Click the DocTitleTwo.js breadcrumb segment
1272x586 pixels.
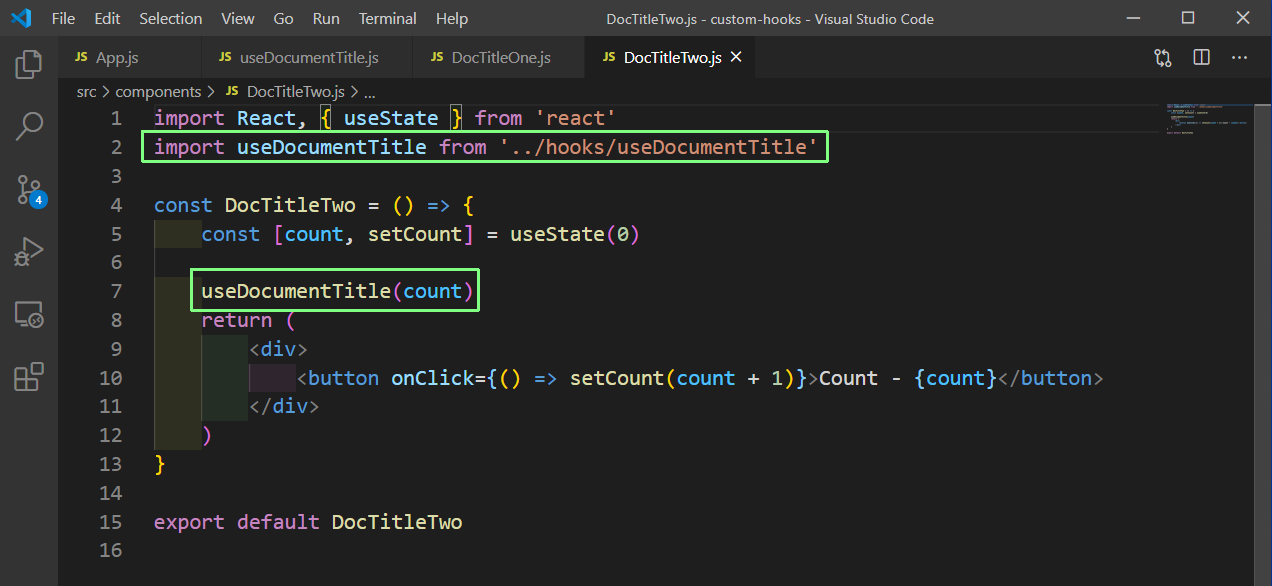285,91
